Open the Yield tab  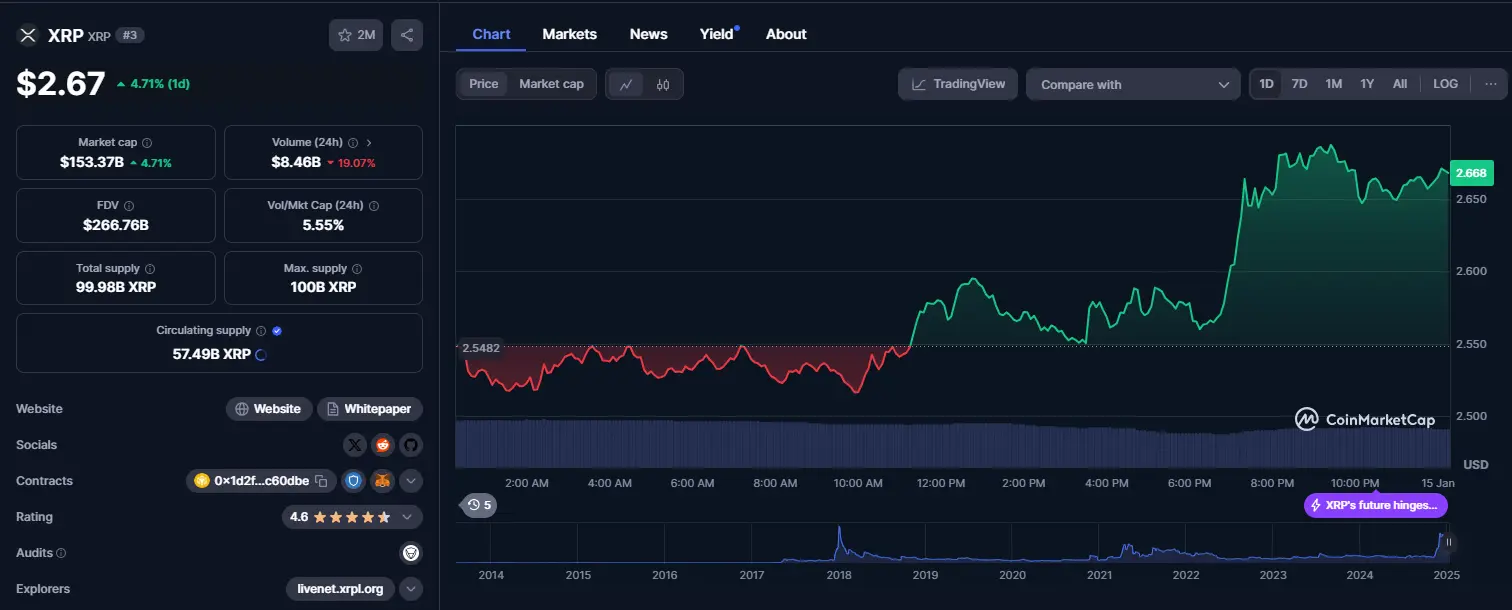717,34
